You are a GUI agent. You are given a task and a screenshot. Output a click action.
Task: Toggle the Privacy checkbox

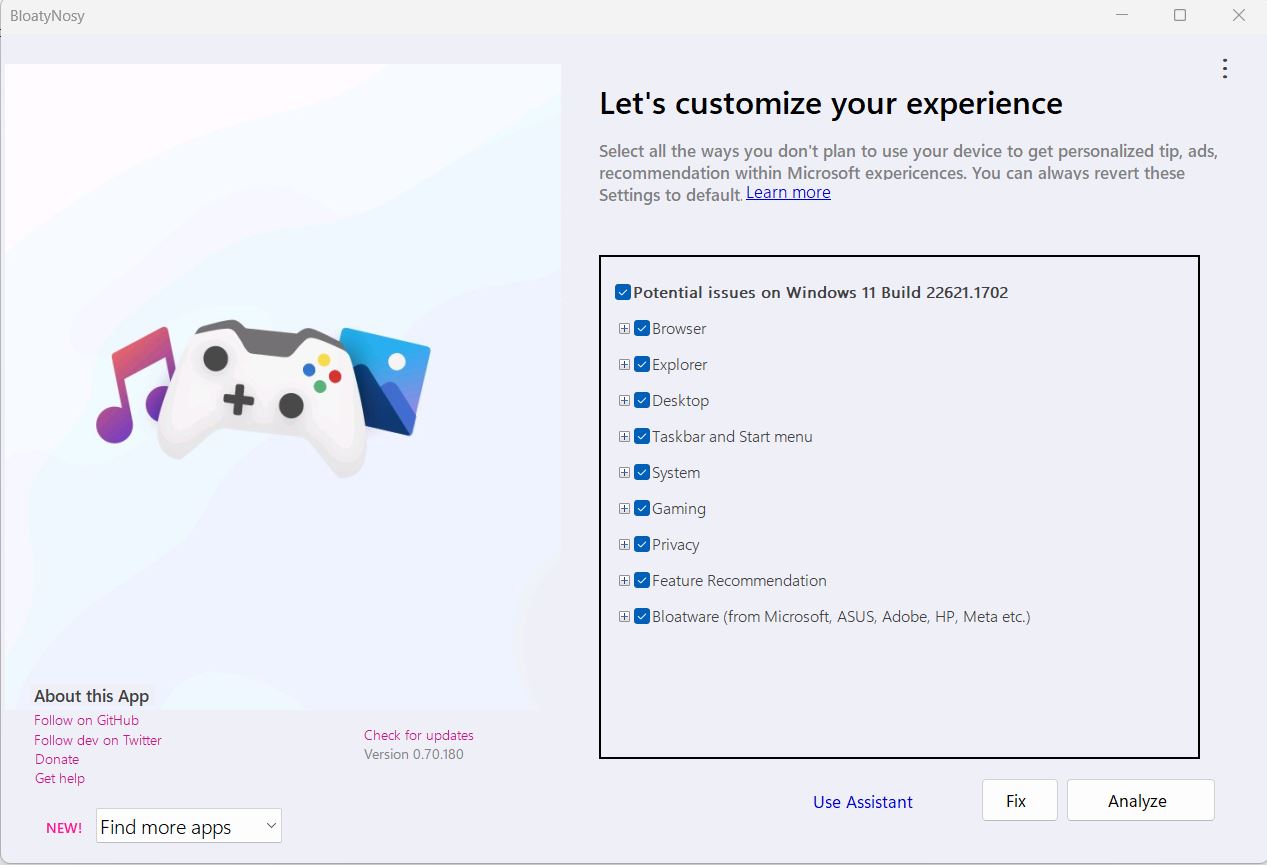click(x=642, y=544)
